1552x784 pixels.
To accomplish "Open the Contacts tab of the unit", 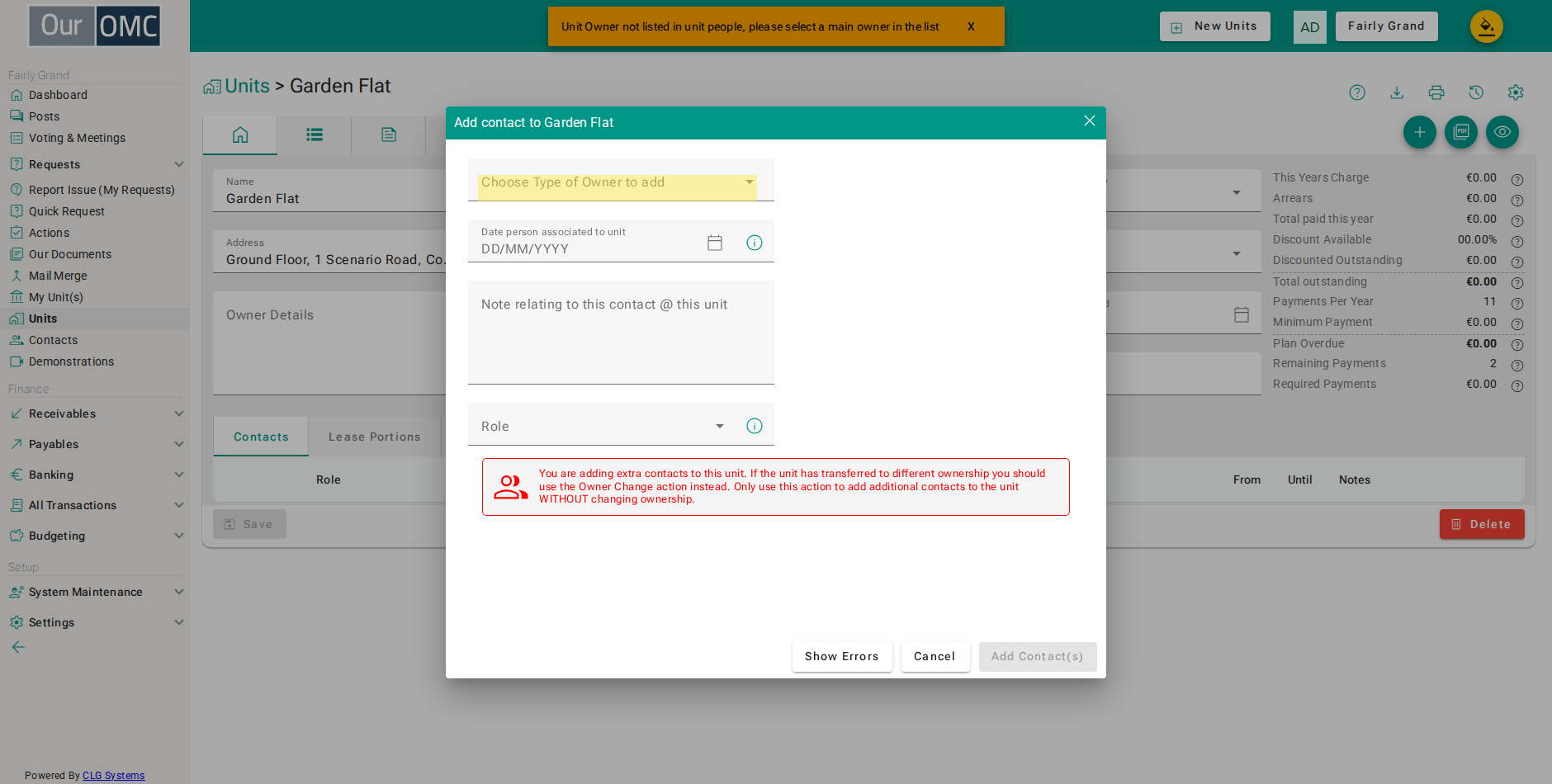I will point(261,437).
